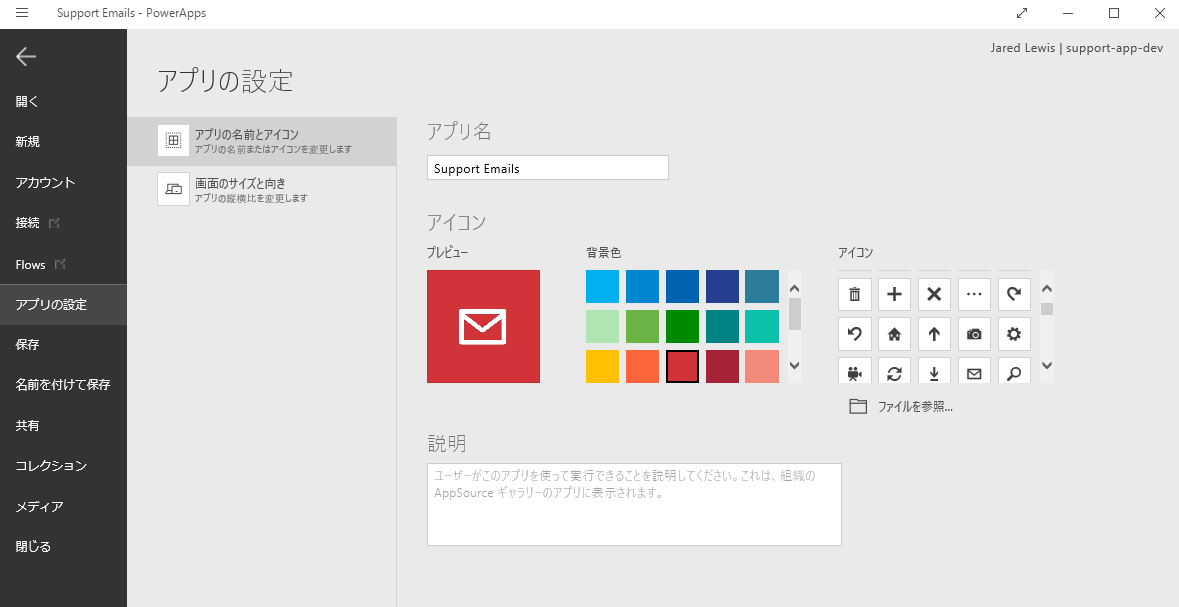Choose the camera app icon
Viewport: 1179px width, 607px height.
click(x=974, y=333)
